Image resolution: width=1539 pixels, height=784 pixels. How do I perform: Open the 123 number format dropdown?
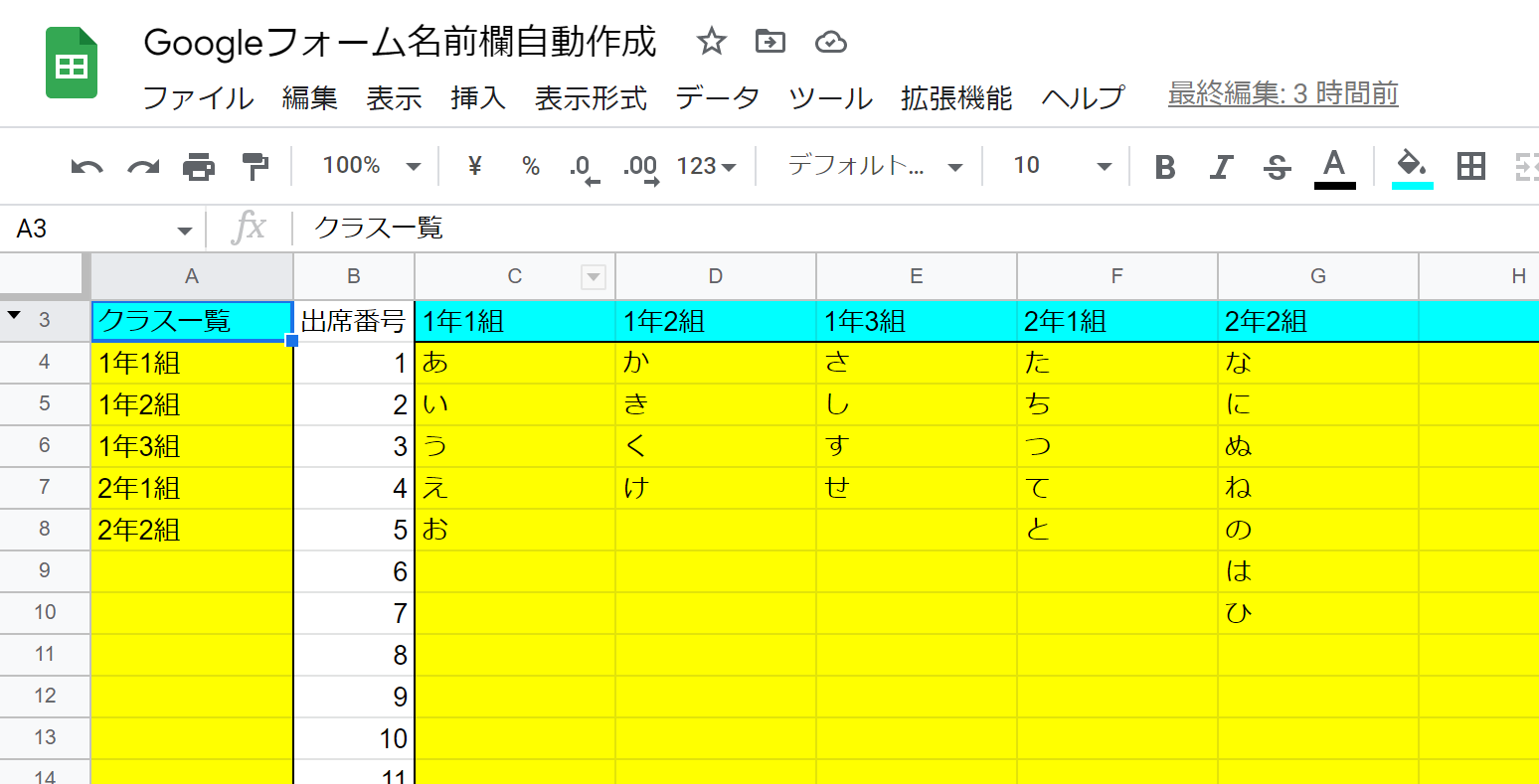click(707, 166)
